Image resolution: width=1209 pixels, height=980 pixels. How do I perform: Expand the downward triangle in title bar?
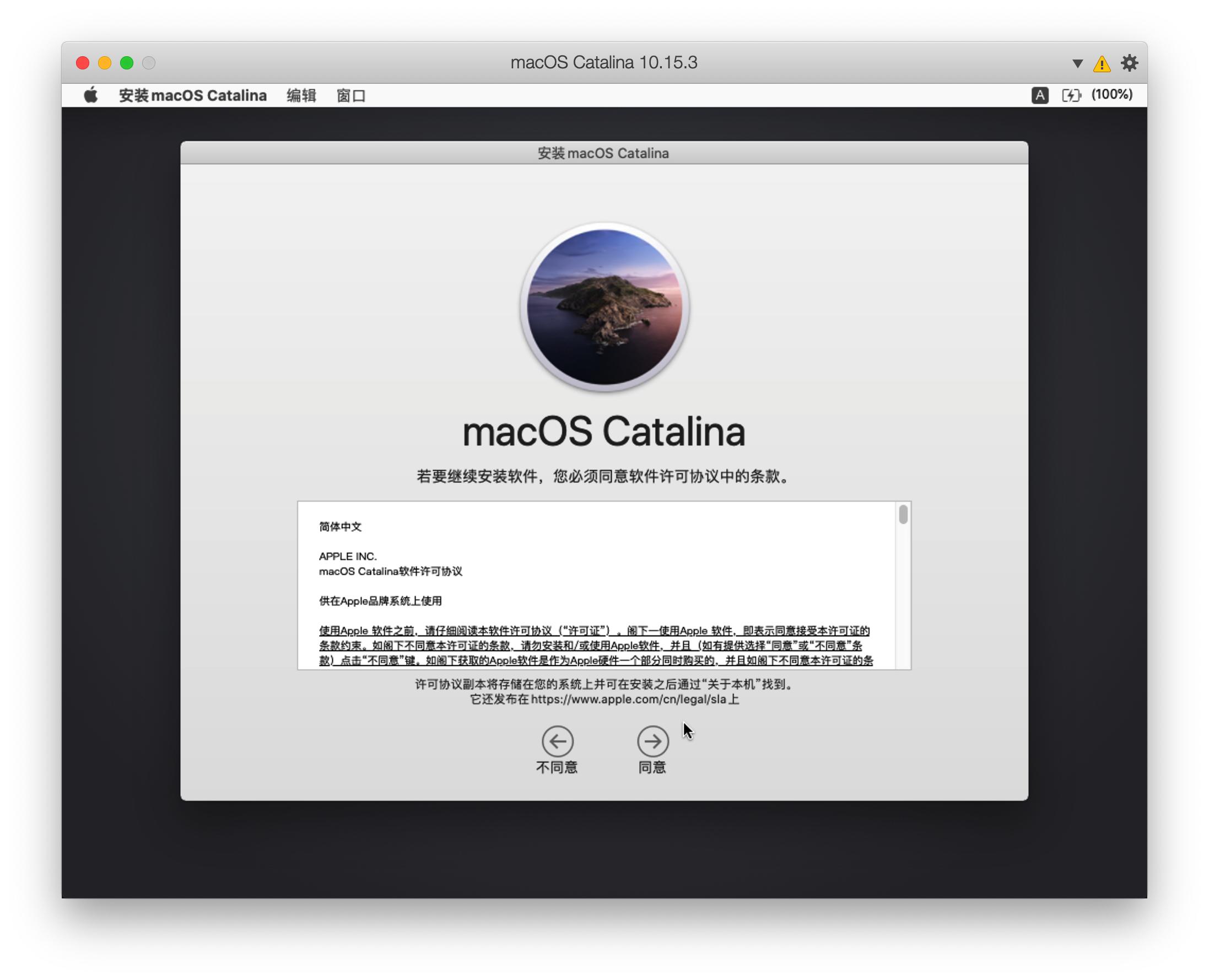point(1077,63)
